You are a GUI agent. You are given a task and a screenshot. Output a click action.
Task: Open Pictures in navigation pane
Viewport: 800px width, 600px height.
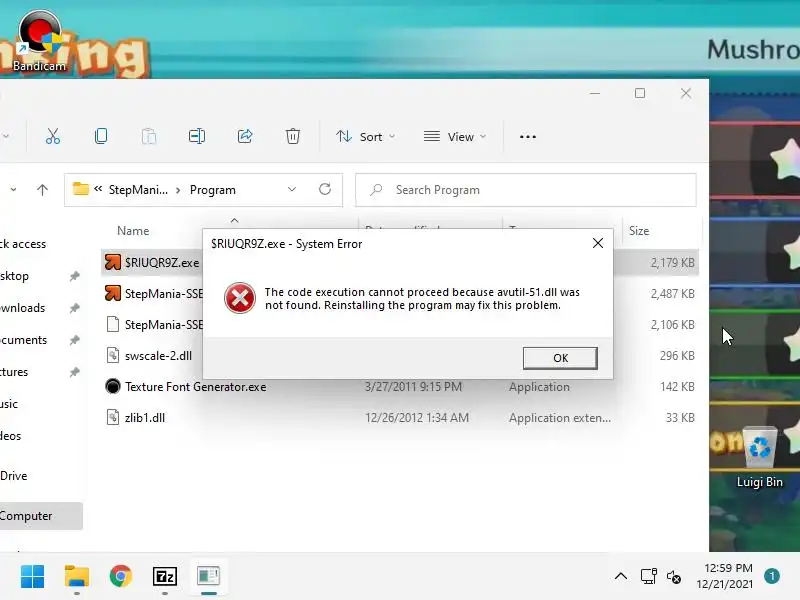(14, 372)
